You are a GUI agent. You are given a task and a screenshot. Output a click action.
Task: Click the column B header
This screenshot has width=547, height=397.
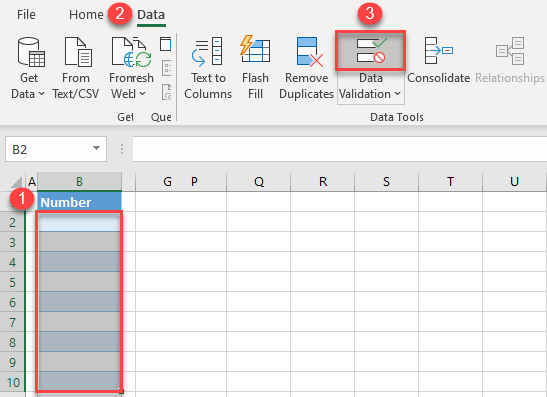(x=79, y=181)
